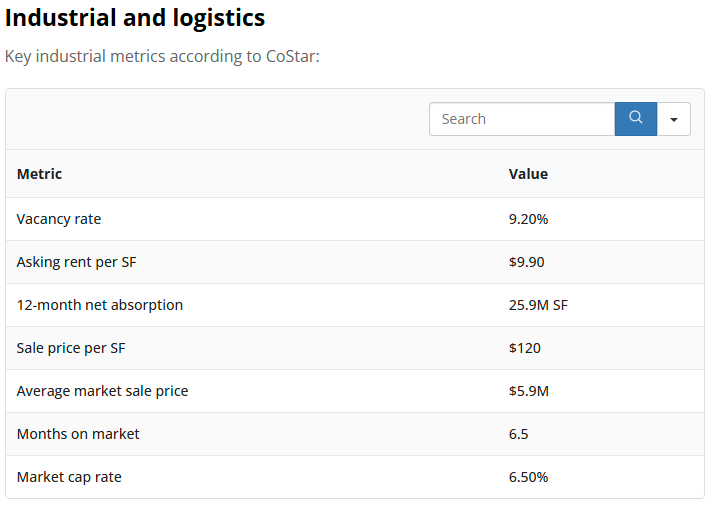
Task: Focus the Search input field
Action: click(521, 119)
